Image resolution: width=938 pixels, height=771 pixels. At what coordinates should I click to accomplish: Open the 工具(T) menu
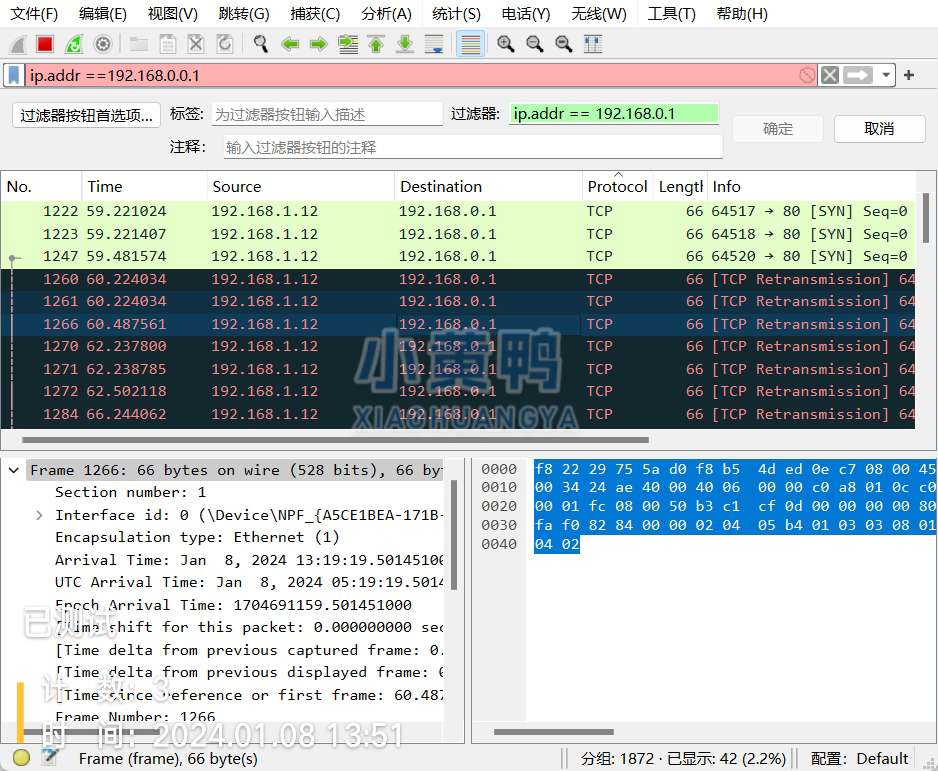[x=672, y=14]
